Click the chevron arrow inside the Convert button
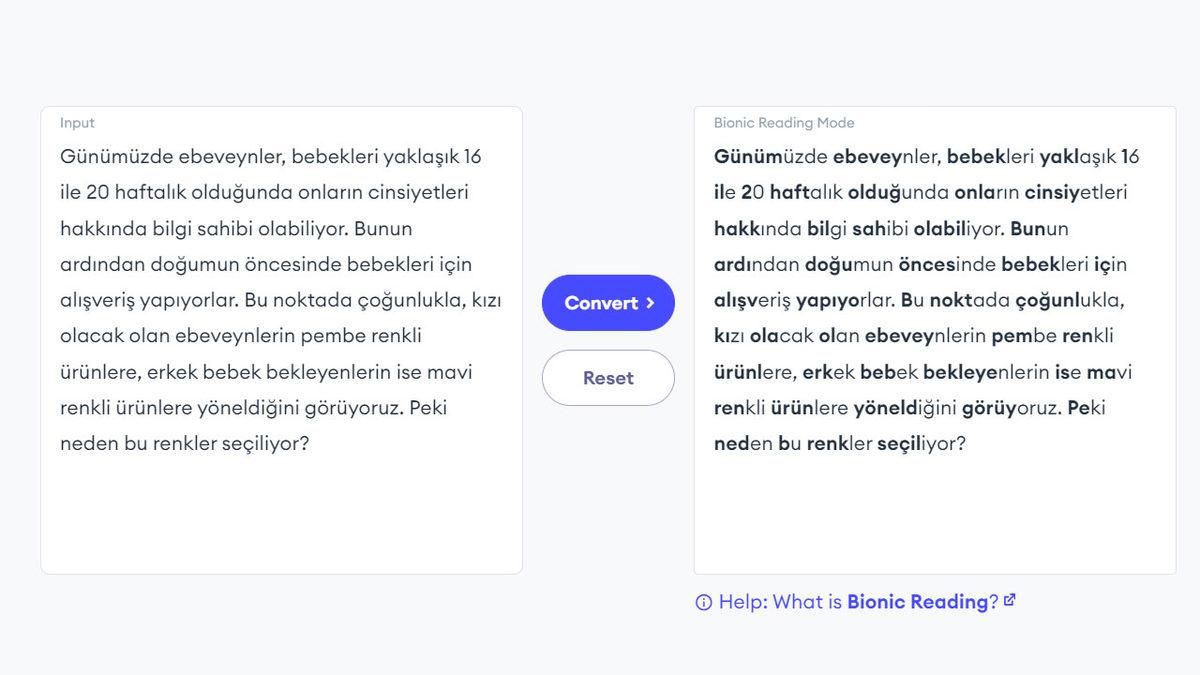This screenshot has width=1200, height=675. click(650, 302)
